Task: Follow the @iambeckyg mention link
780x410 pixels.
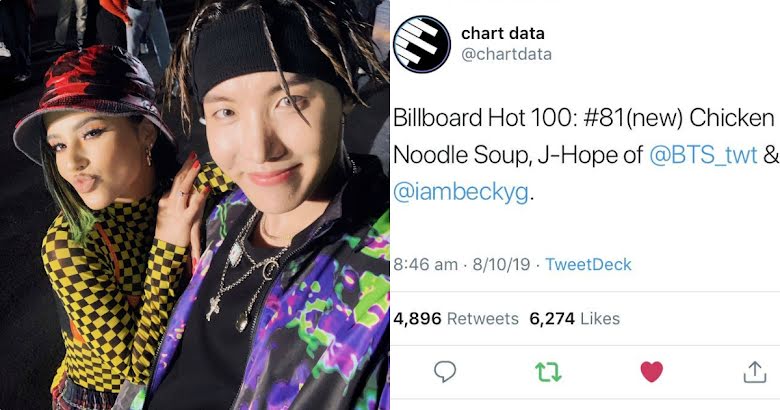Action: point(461,192)
